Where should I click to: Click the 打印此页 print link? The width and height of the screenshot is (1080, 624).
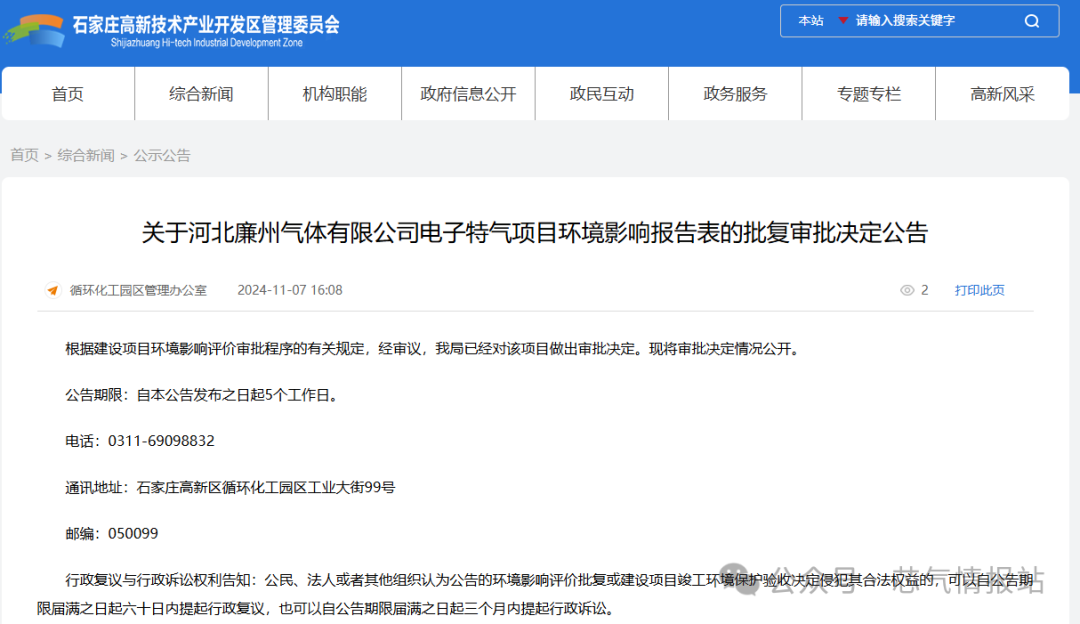[x=979, y=291]
